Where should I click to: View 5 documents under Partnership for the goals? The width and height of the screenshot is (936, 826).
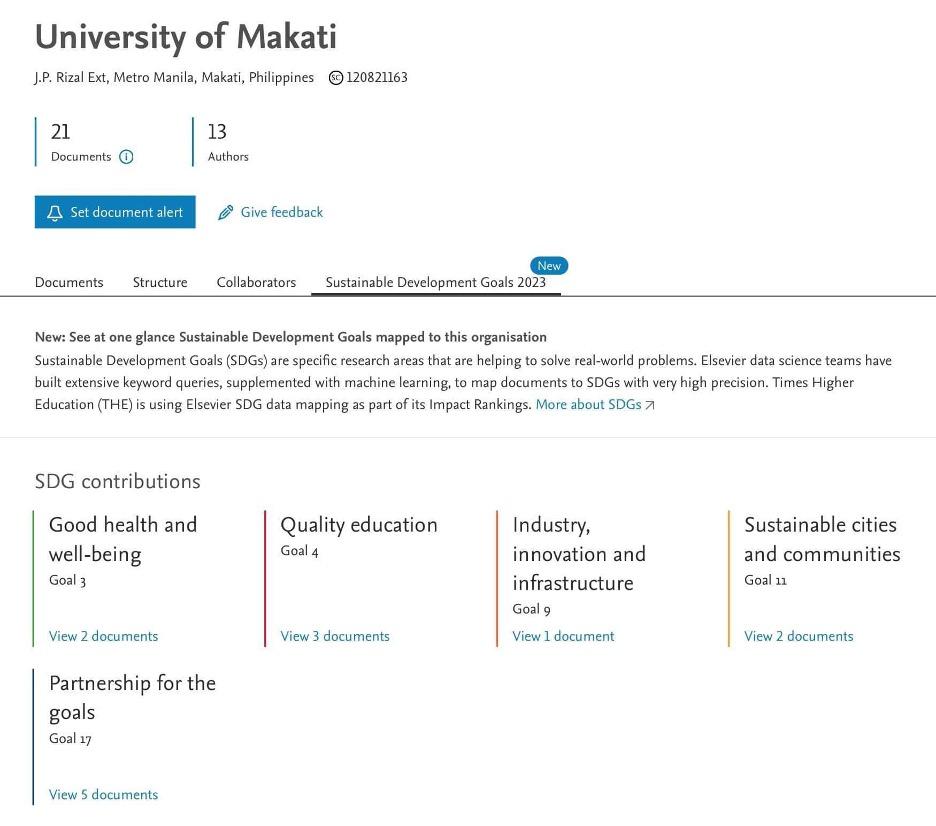pos(104,794)
